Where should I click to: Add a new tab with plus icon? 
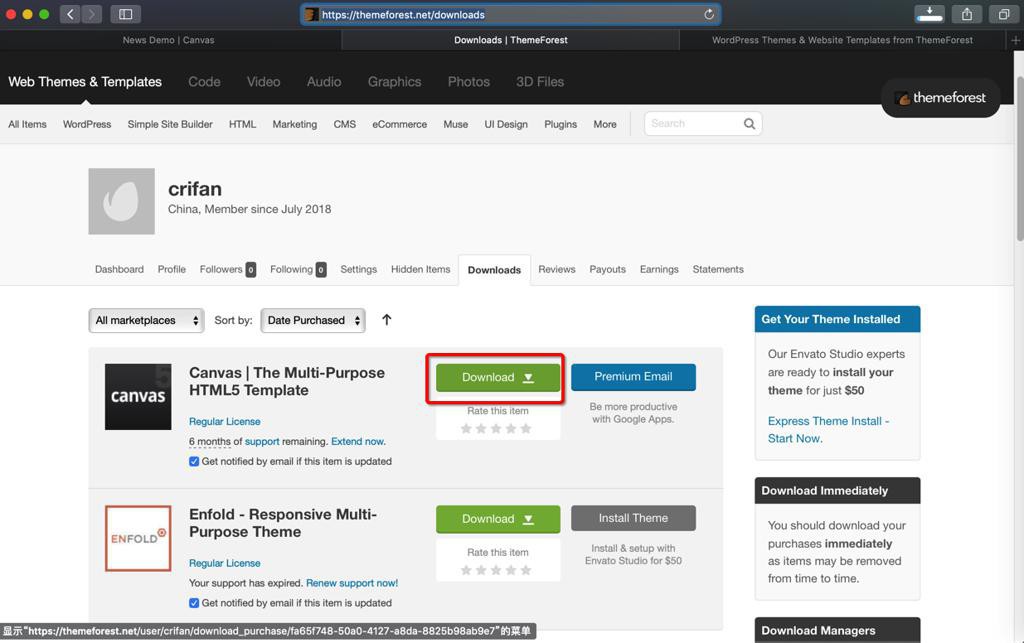(x=1015, y=40)
